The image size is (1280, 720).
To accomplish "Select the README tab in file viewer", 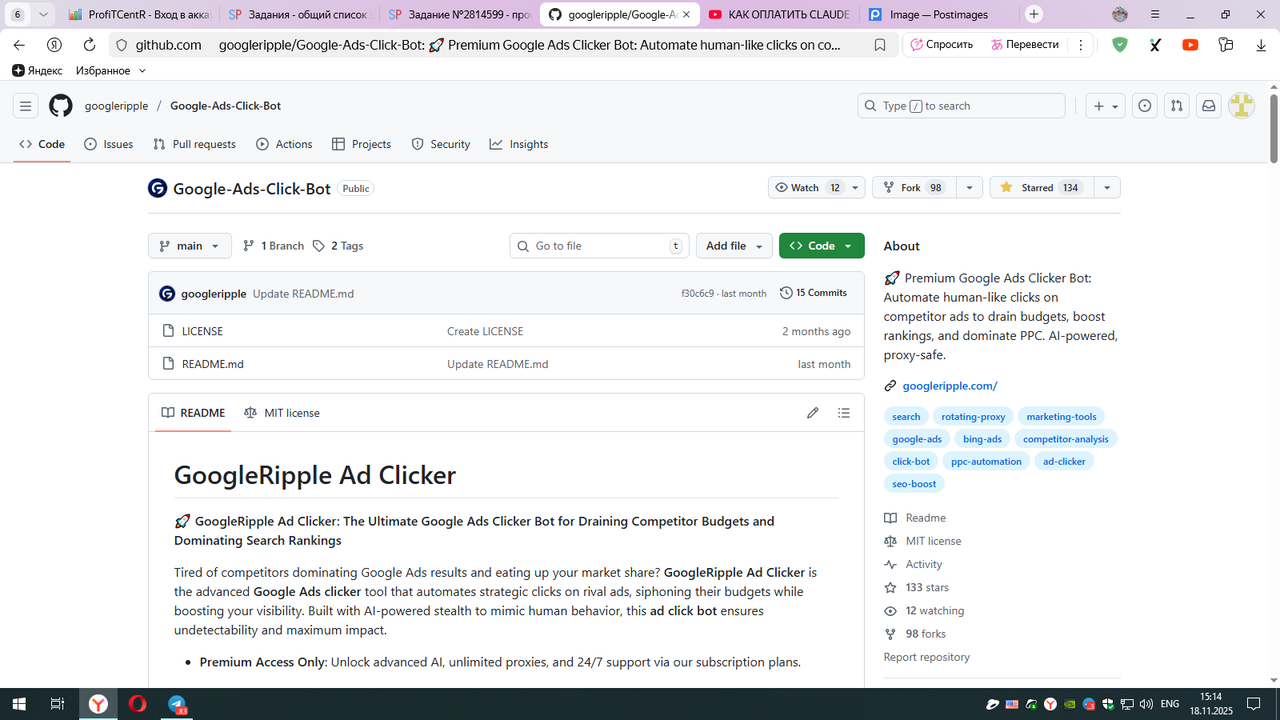I will (193, 413).
